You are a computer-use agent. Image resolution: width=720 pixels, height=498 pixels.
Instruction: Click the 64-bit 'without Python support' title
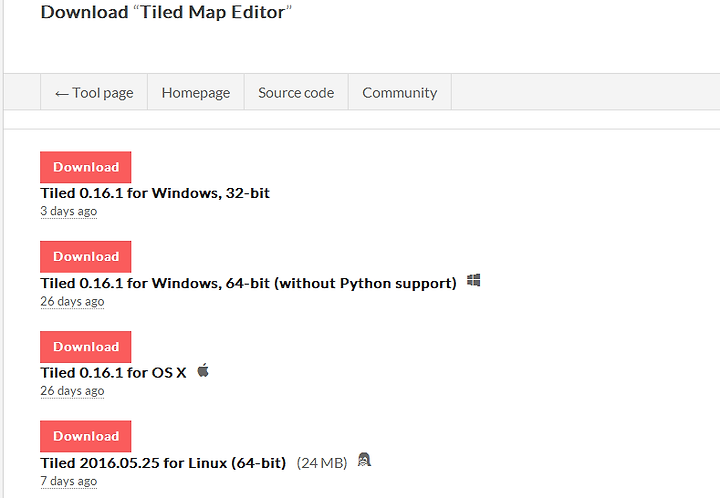pyautogui.click(x=248, y=283)
